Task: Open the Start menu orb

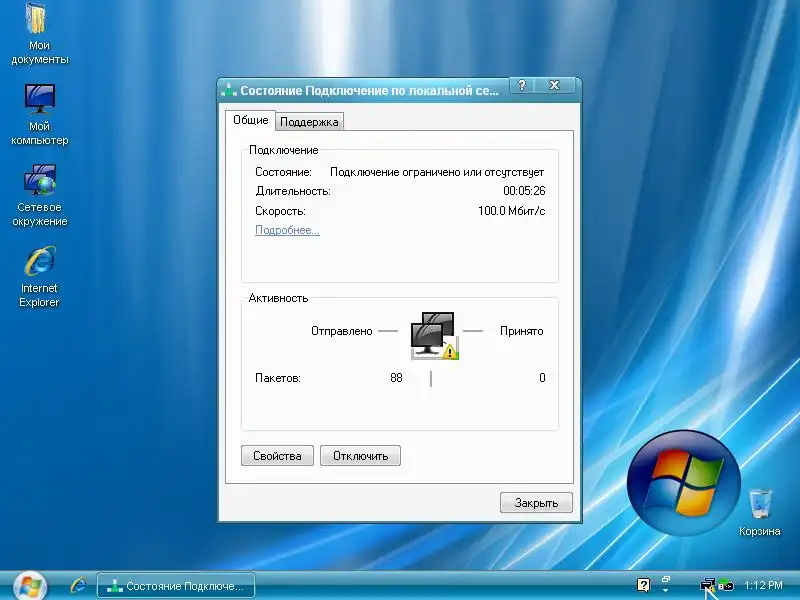Action: click(x=30, y=586)
